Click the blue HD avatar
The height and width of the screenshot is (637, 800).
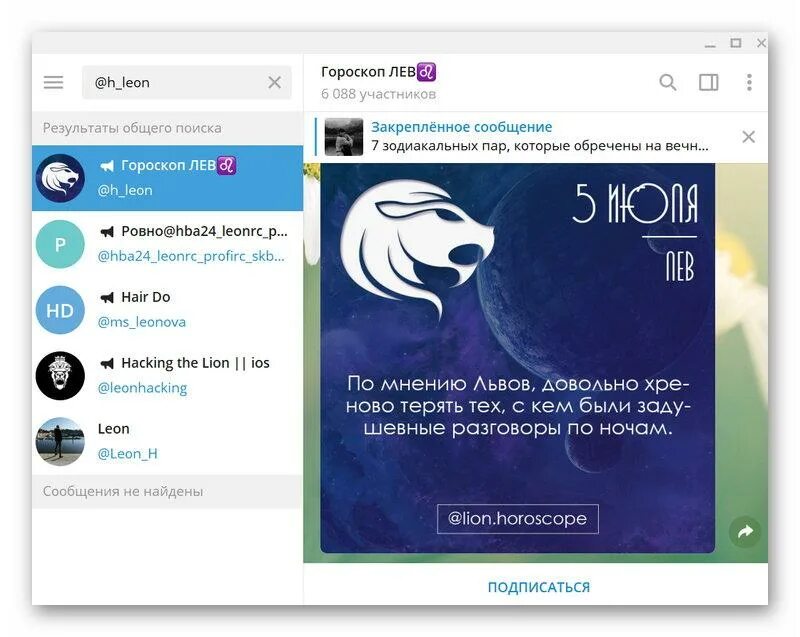(60, 310)
